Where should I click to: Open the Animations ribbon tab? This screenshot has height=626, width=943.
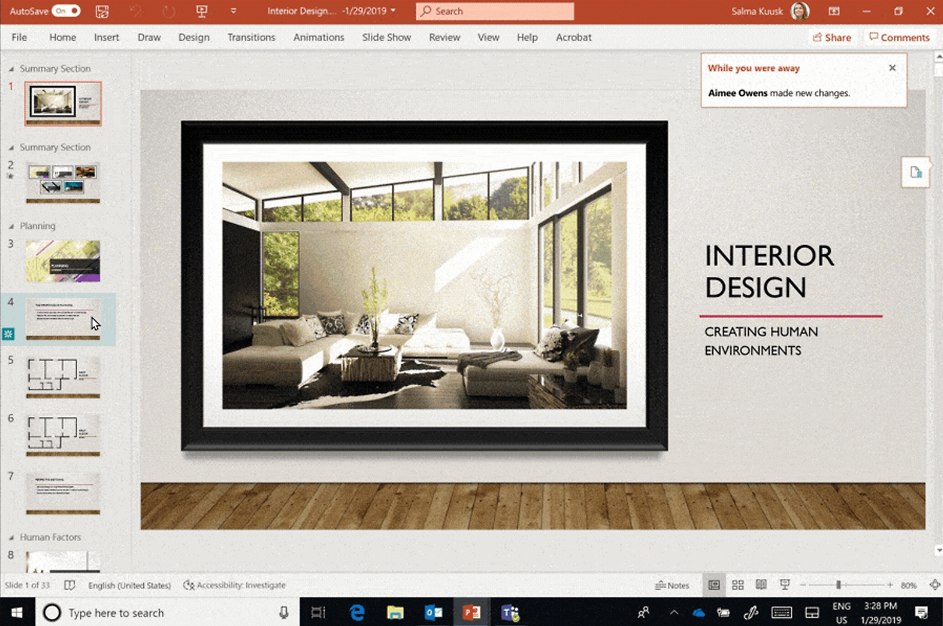pos(318,37)
